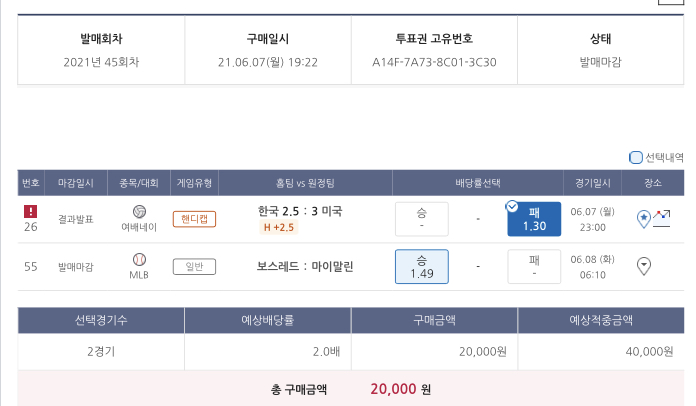Open venue location pin for game 55

644,265
